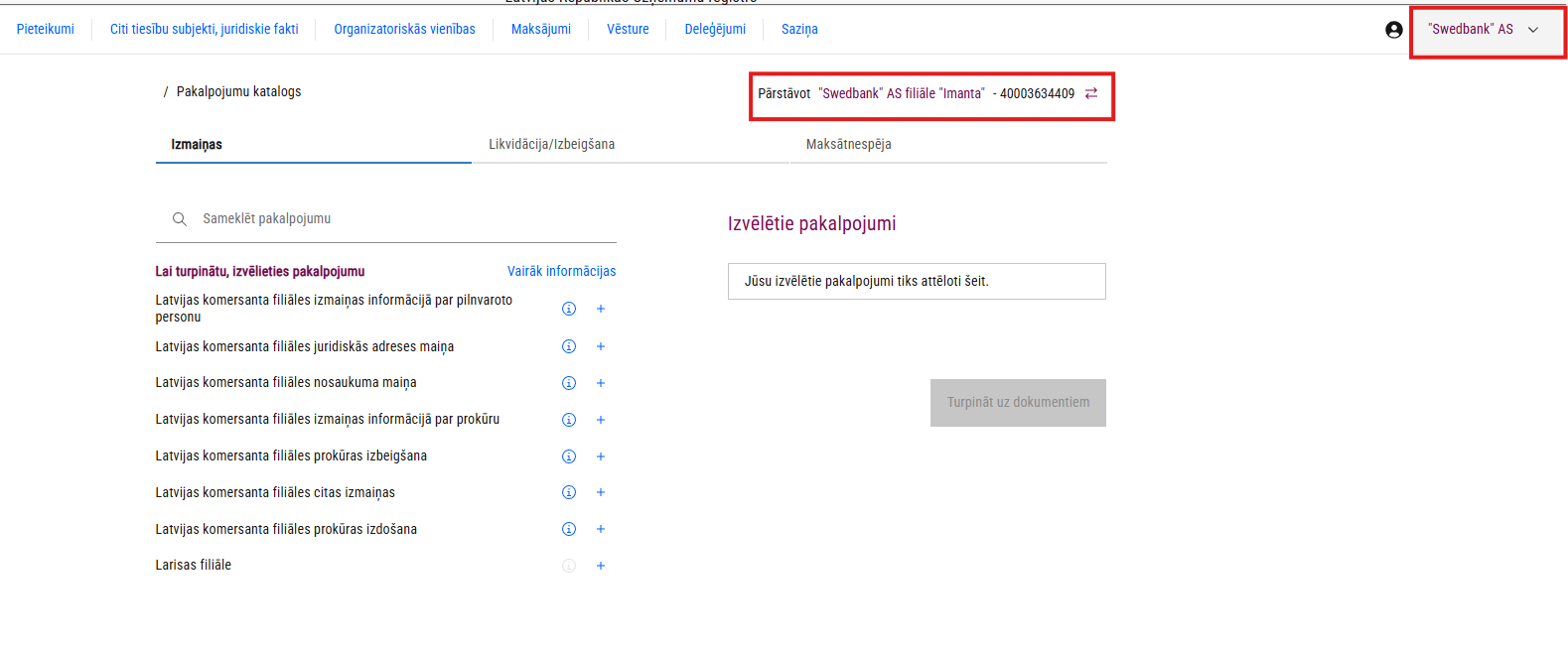Screen dimensions: 1568x649
Task: Click the Sameklēt pakalpojumu search field
Action: 397,219
